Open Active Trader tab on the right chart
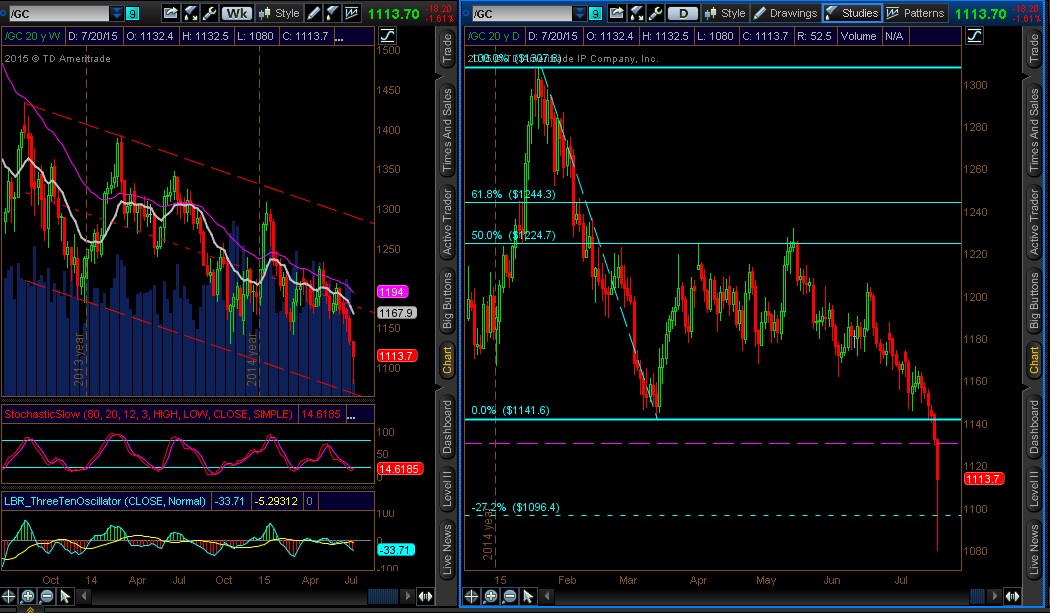1050x613 pixels. [1034, 222]
